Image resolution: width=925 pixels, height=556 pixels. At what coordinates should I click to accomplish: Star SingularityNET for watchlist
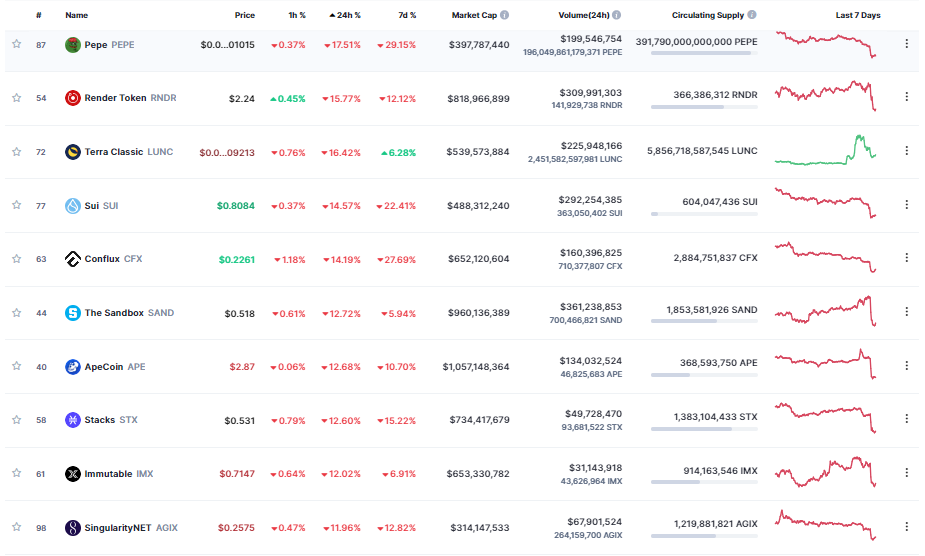(17, 527)
